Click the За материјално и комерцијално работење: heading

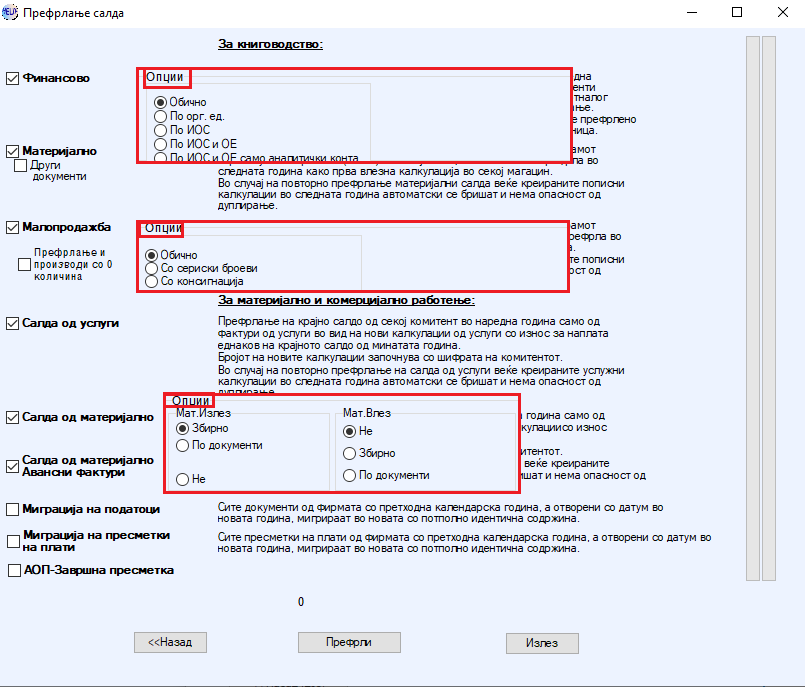point(347,300)
